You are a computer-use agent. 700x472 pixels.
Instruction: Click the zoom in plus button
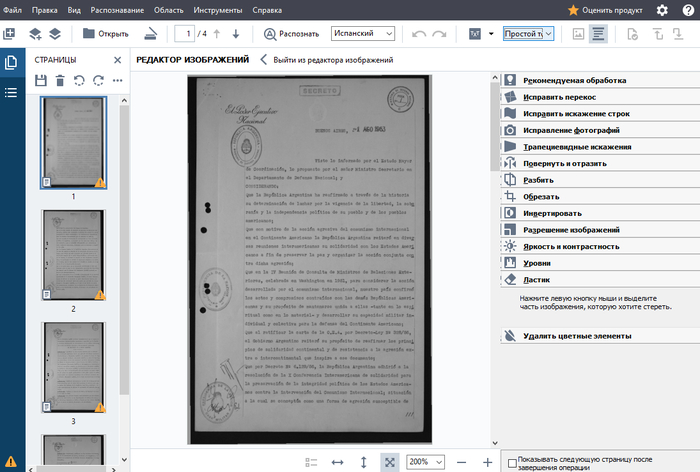[x=487, y=462]
